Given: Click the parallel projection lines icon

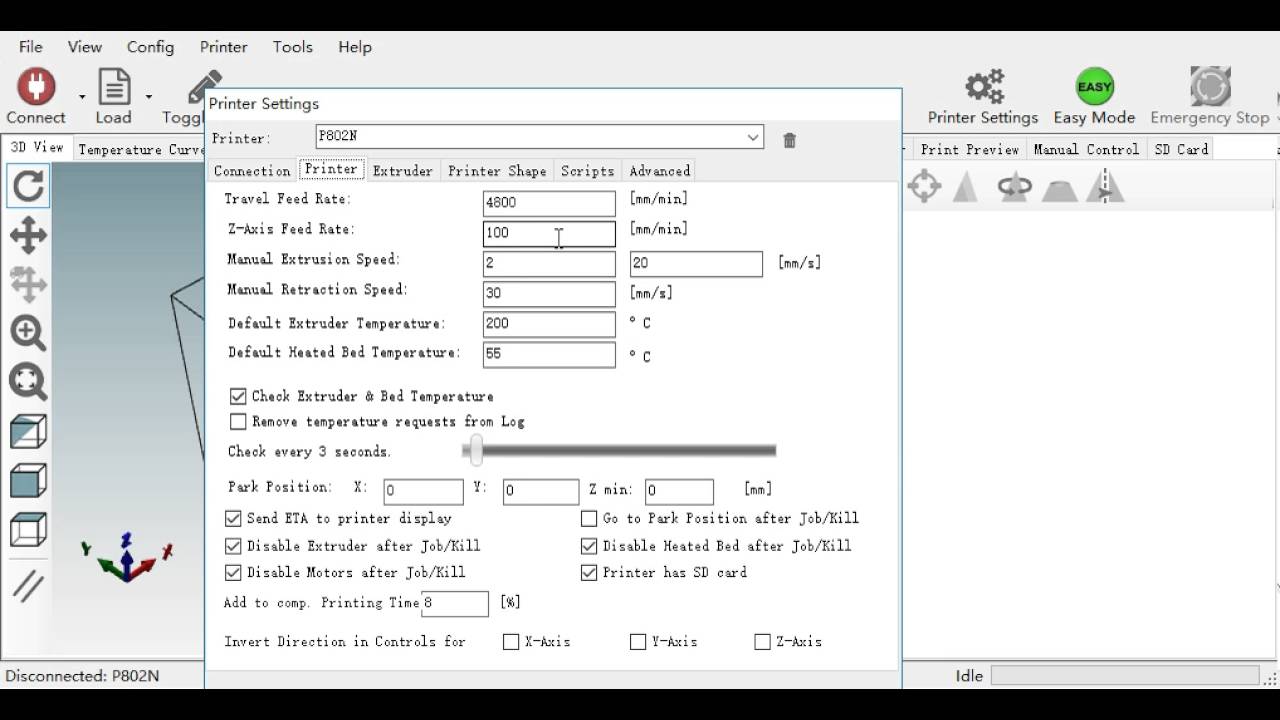Looking at the screenshot, I should click(28, 584).
